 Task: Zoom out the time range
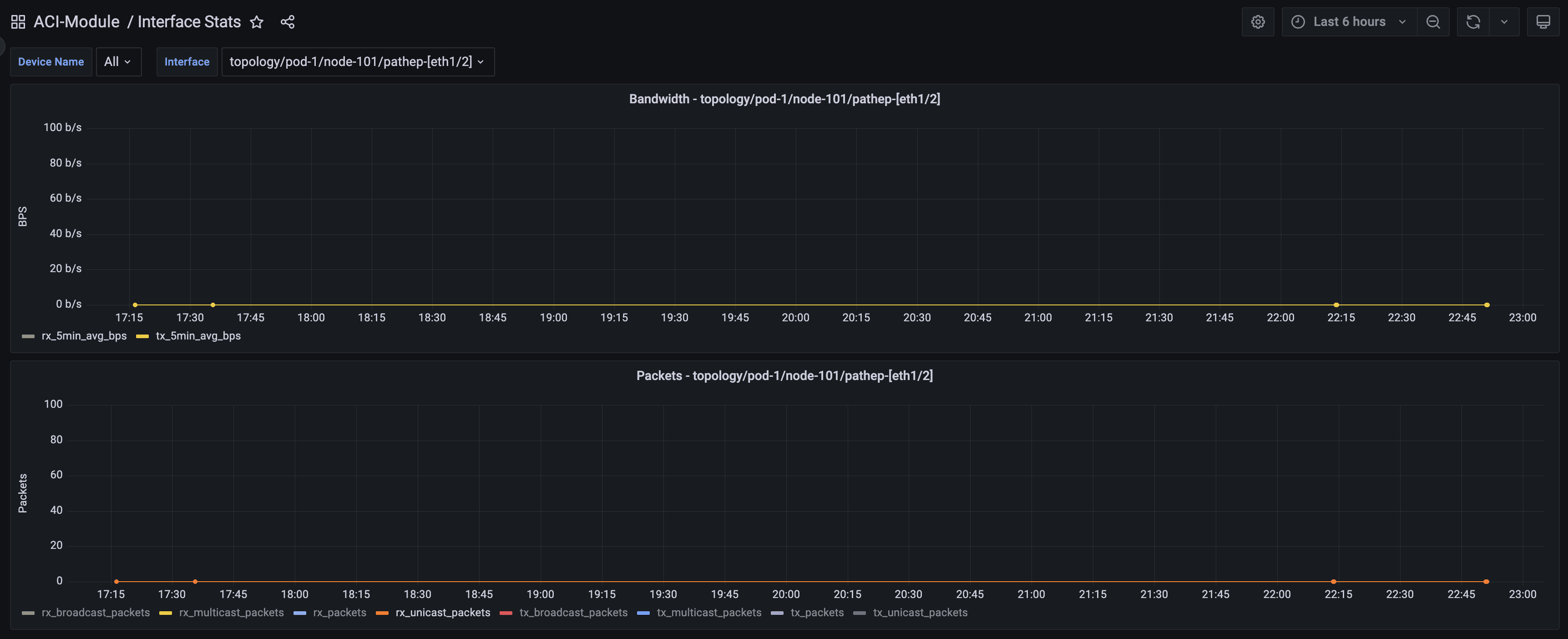pos(1433,22)
